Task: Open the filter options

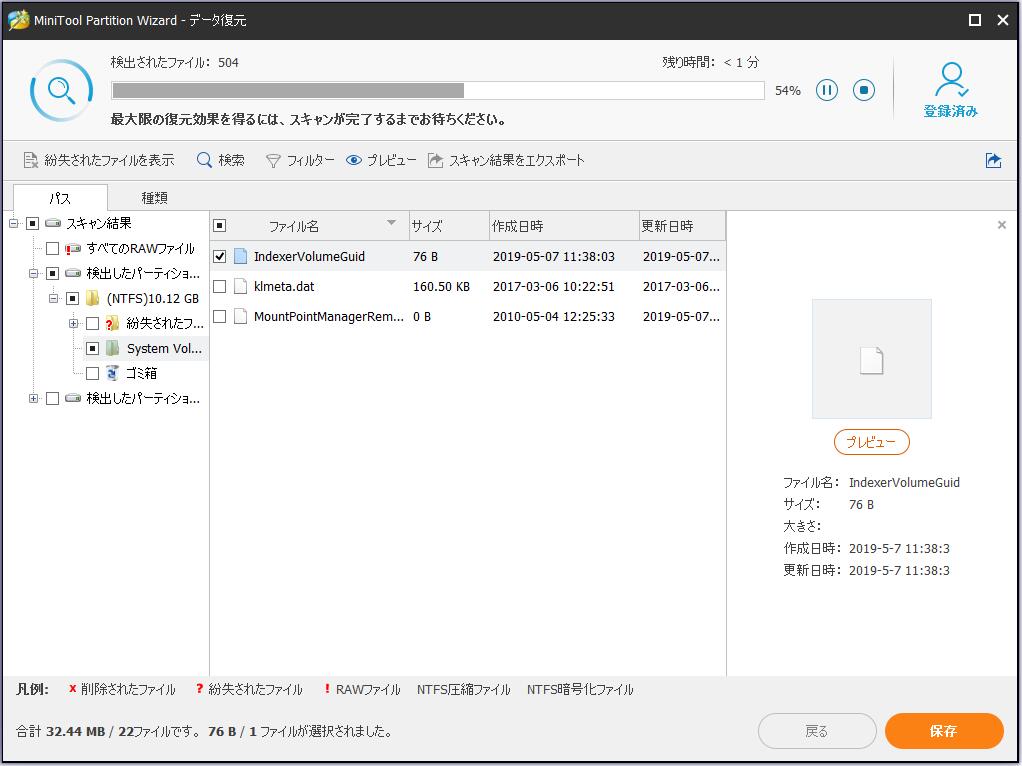Action: 300,160
